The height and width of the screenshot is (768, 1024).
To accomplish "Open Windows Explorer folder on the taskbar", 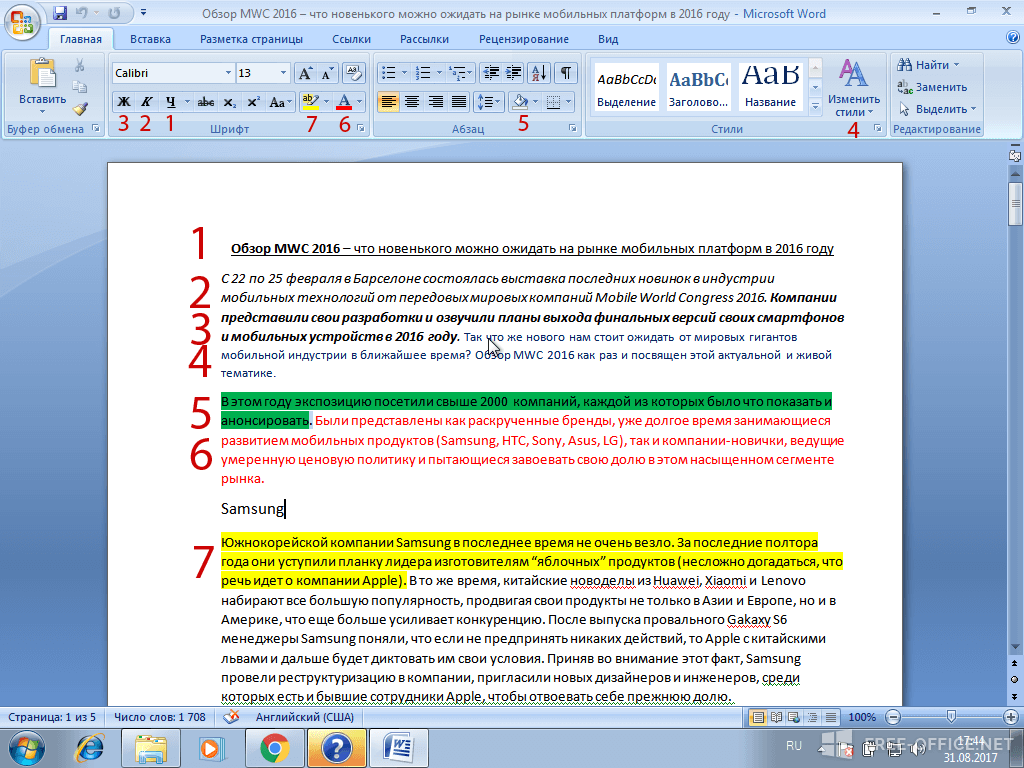I will (x=150, y=748).
